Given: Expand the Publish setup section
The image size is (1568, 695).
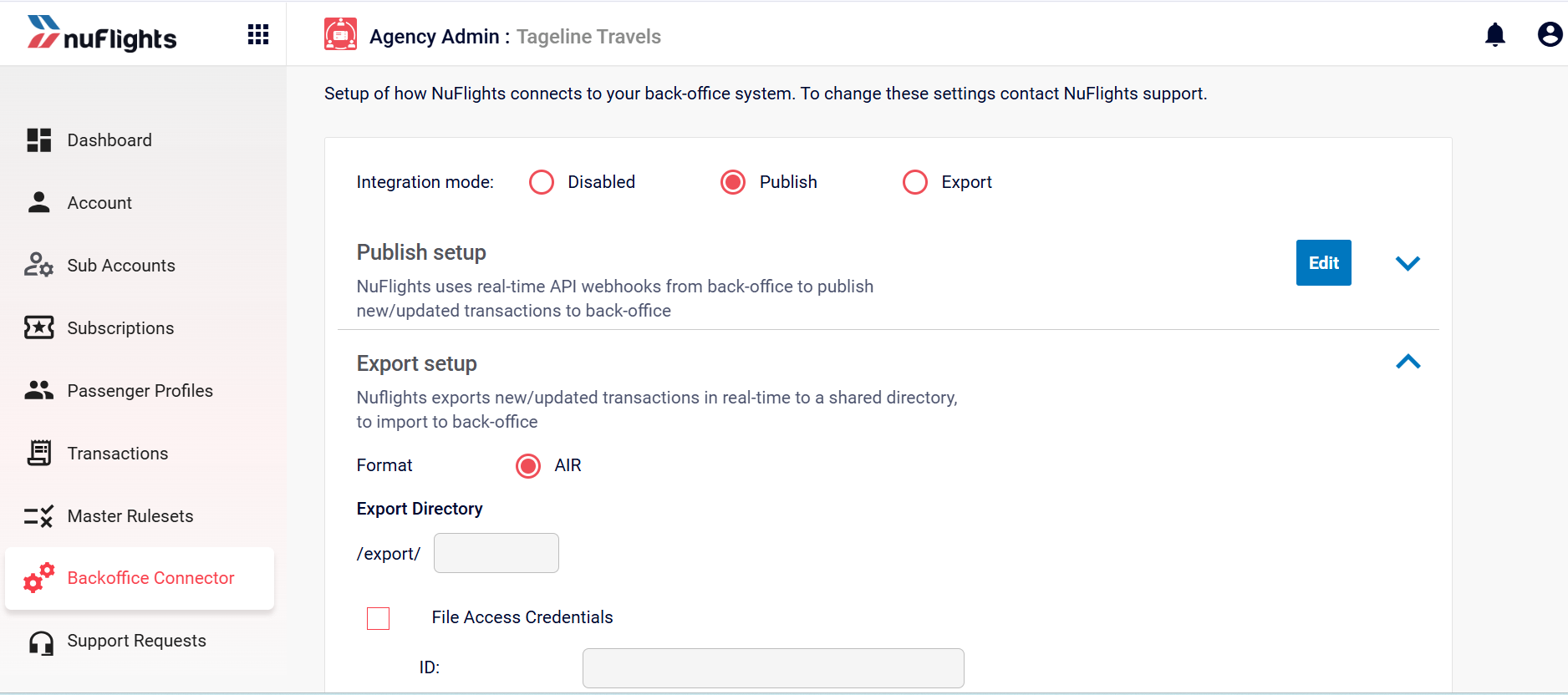Looking at the screenshot, I should 1408,263.
